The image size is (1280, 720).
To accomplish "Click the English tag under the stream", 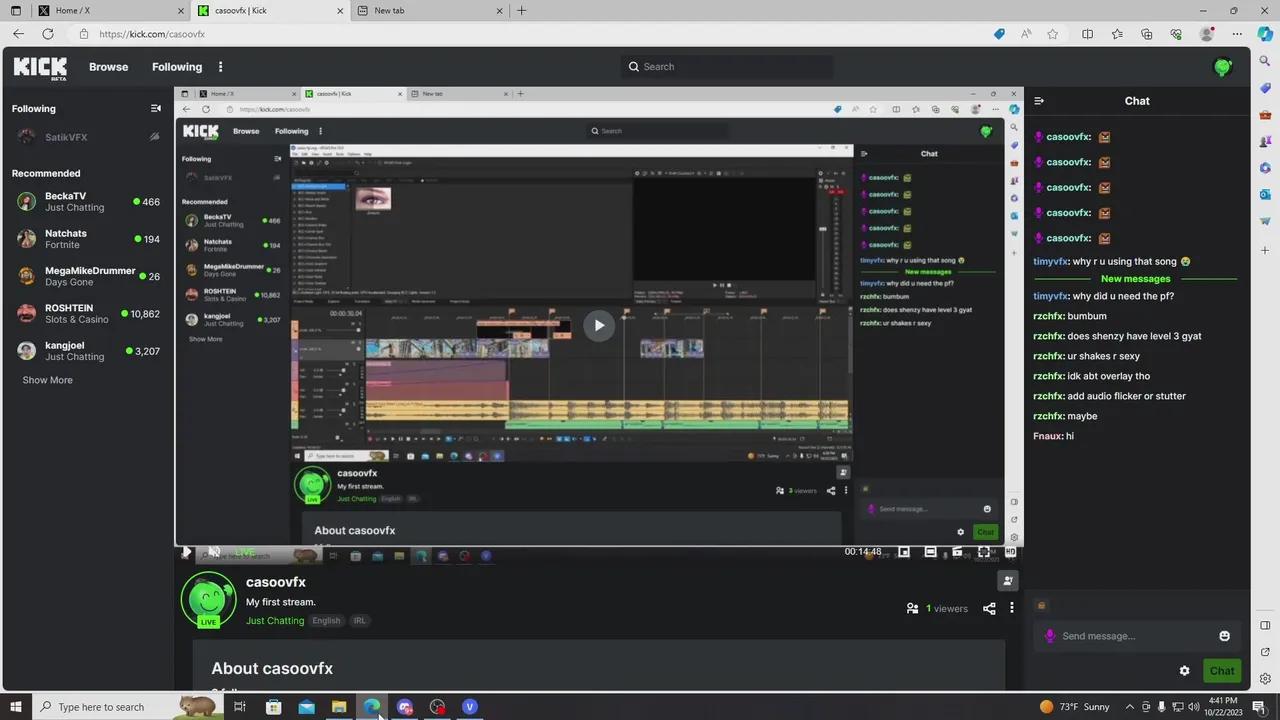I will (326, 621).
